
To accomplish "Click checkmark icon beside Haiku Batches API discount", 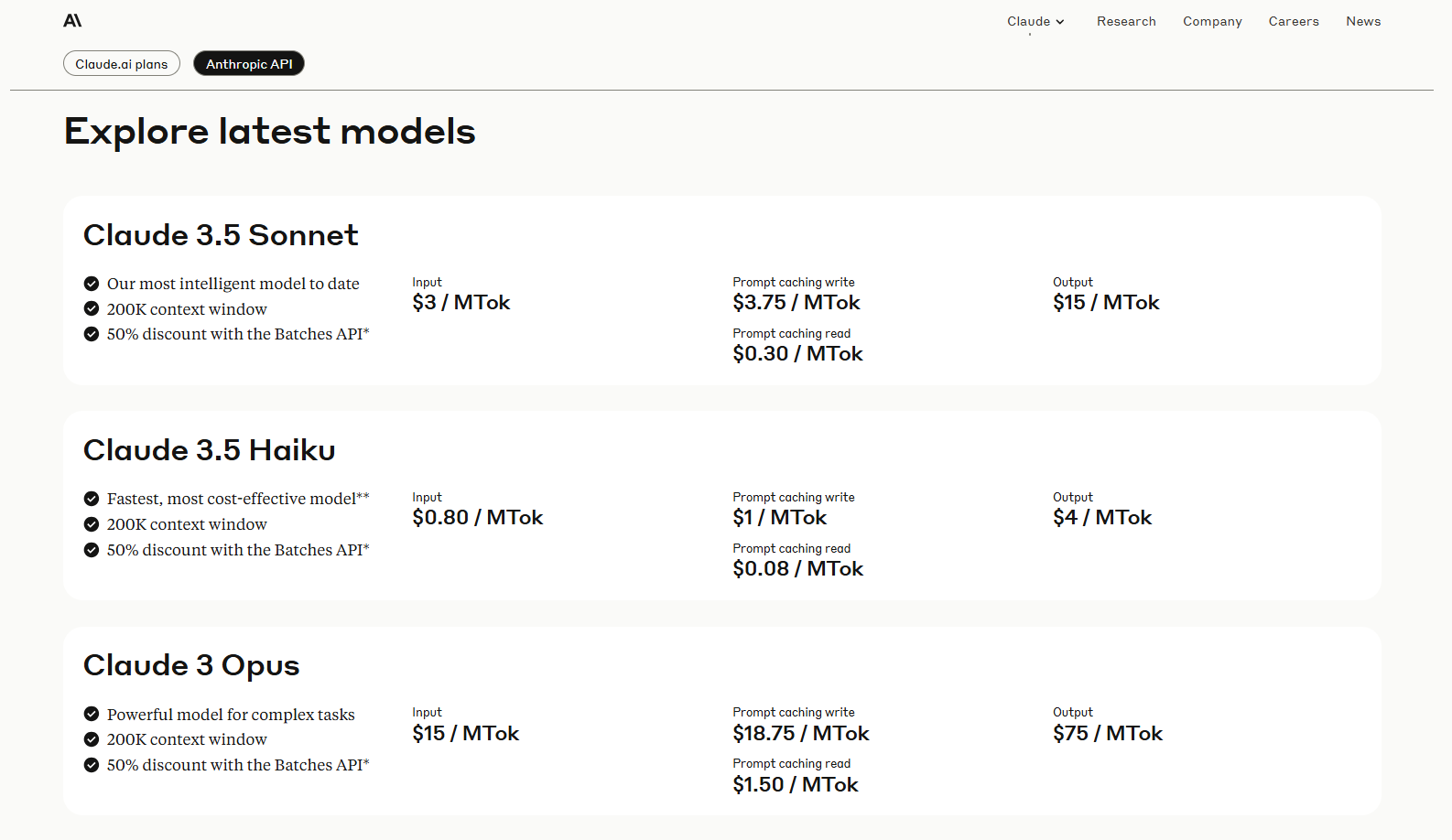I will (92, 550).
